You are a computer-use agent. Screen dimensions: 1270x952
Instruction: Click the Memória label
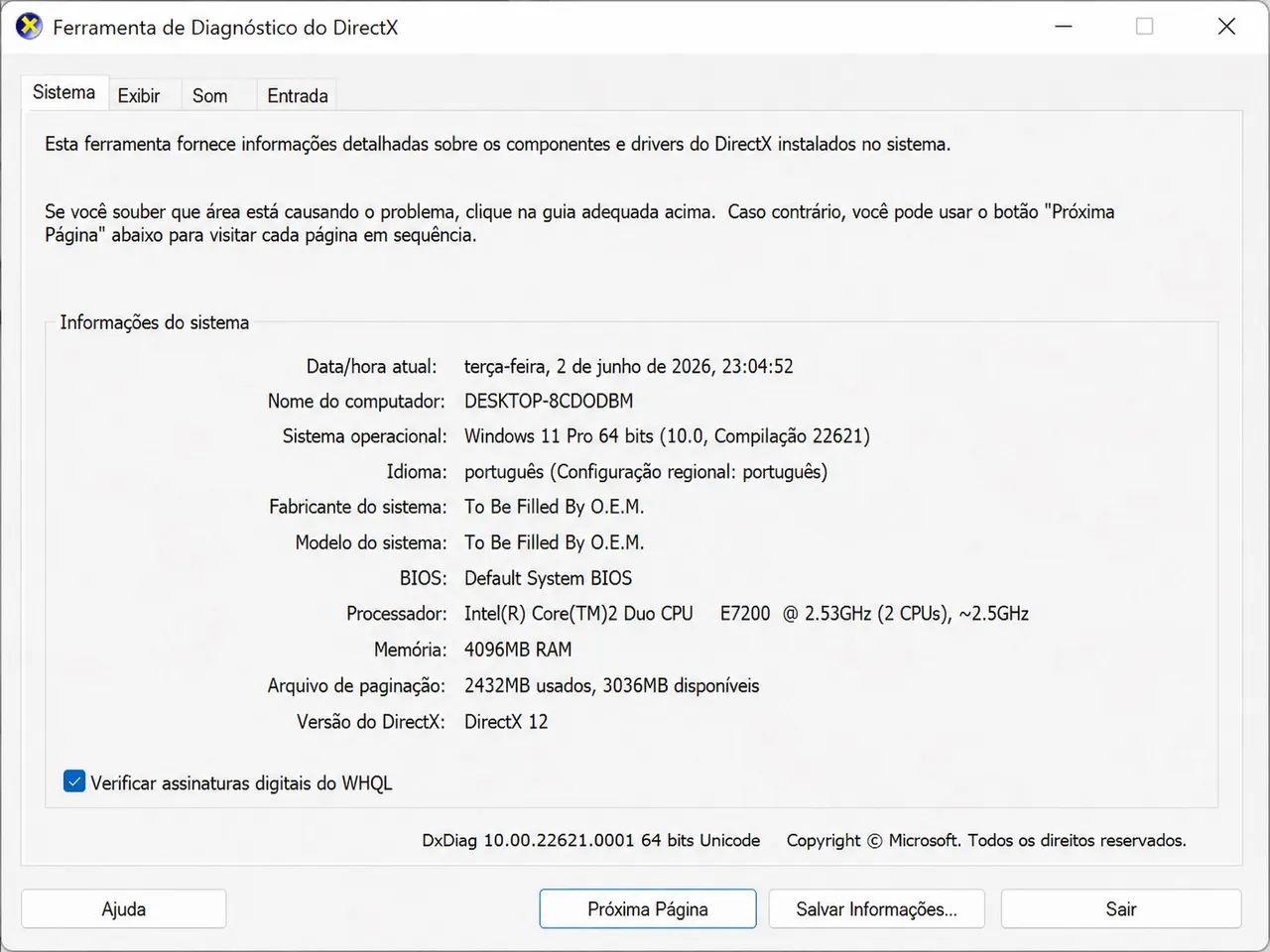click(411, 650)
